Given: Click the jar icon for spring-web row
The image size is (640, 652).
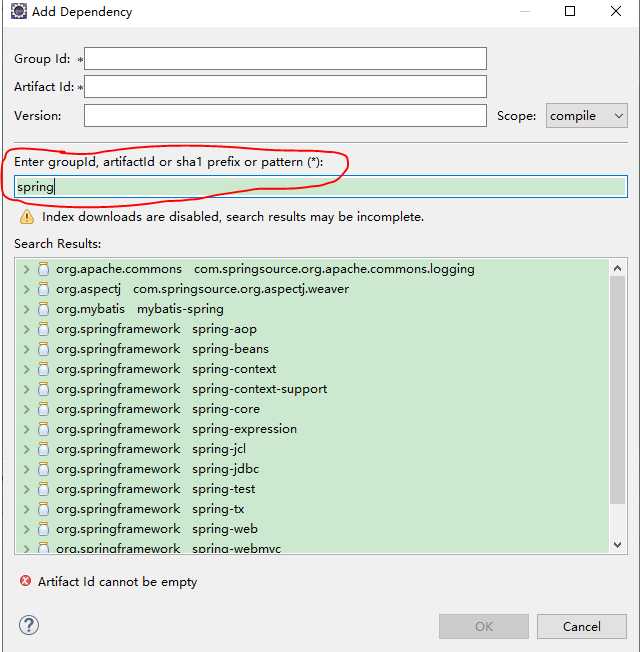Looking at the screenshot, I should click(x=43, y=529).
